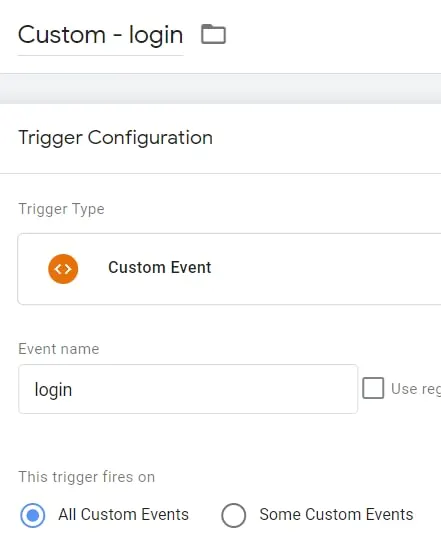441x546 pixels.
Task: Click the bold 'Custom Event' text
Action: (160, 268)
